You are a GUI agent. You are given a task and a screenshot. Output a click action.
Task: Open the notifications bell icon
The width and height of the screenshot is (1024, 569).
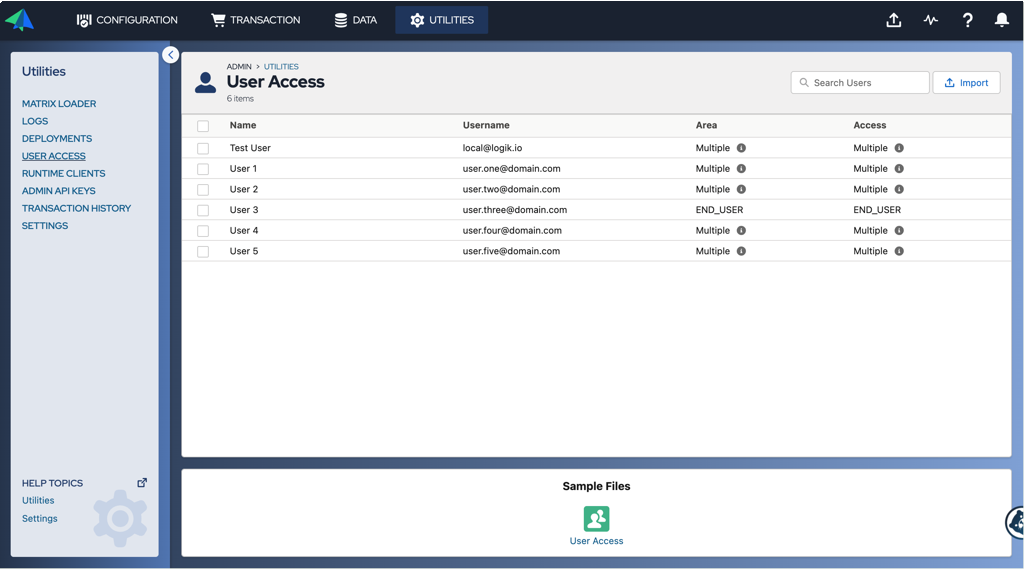pos(1001,20)
